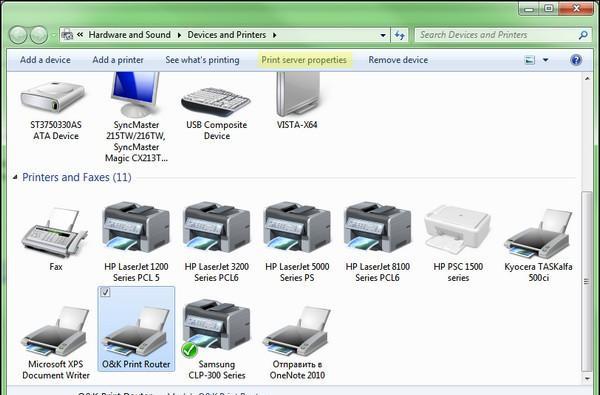600x395 pixels.
Task: Expand the arrow after Hardware and Sound
Action: click(x=179, y=35)
